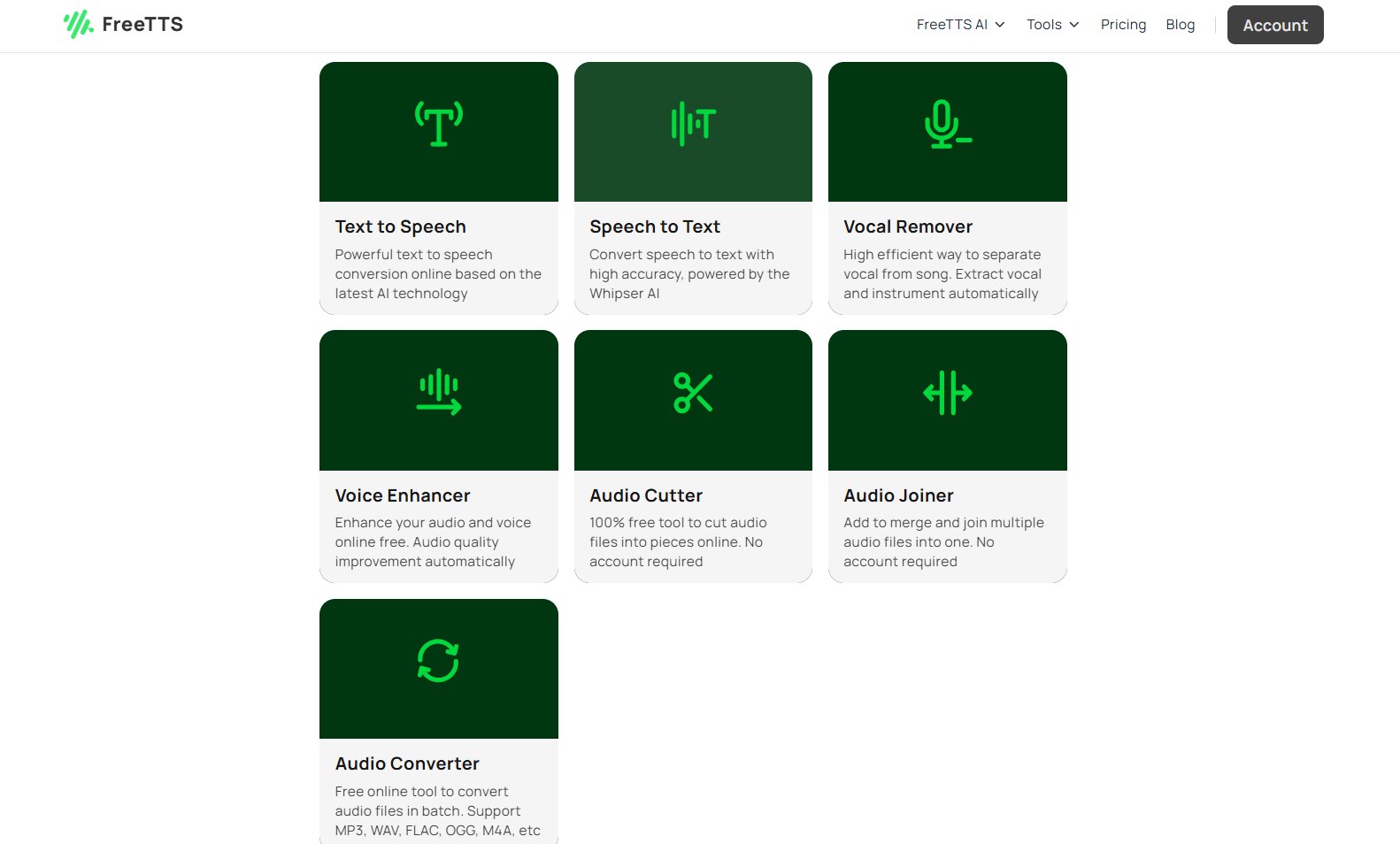Expand the FreeTTS AI dropdown menu

tap(960, 25)
